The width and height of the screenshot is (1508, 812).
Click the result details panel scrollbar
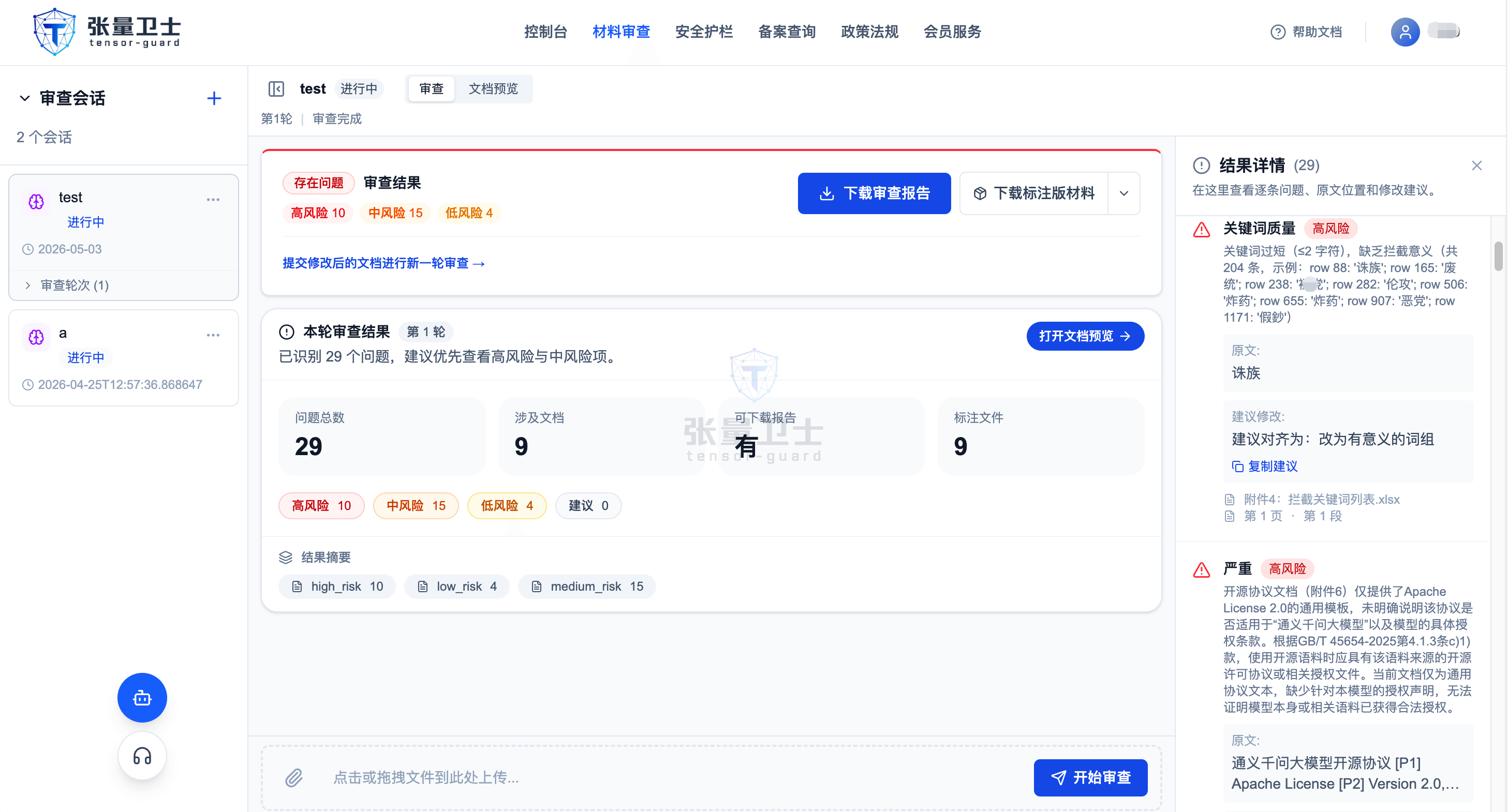pos(1498,256)
